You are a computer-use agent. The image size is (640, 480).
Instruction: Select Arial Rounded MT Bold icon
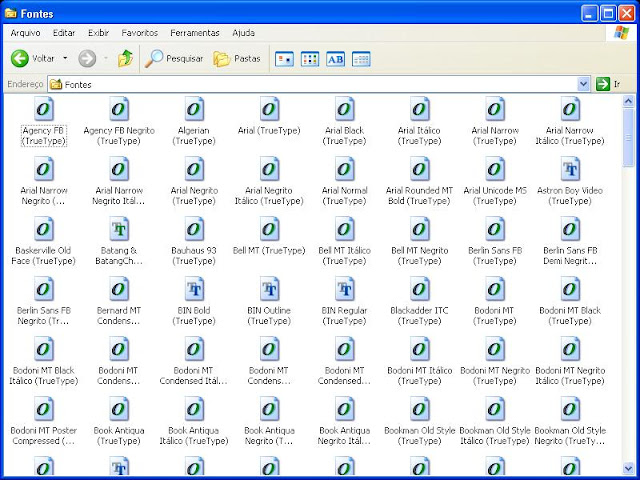(420, 169)
